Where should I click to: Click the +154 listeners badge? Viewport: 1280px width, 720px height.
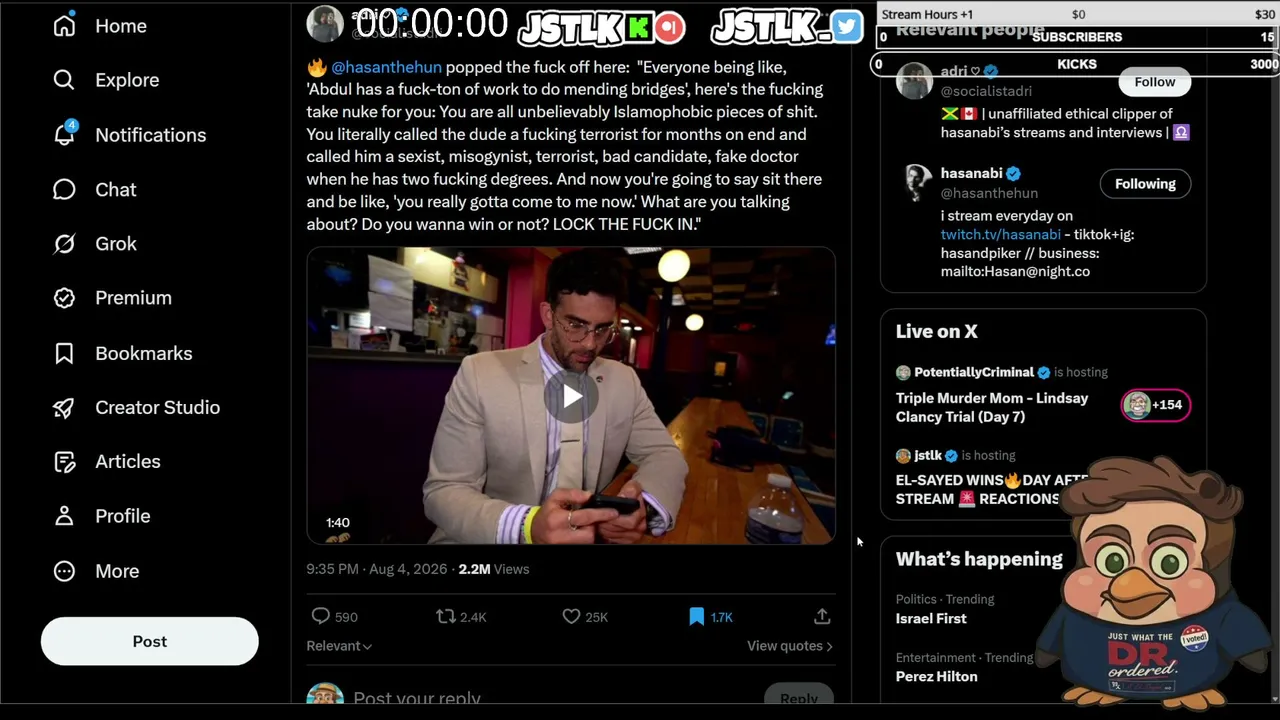(1155, 405)
